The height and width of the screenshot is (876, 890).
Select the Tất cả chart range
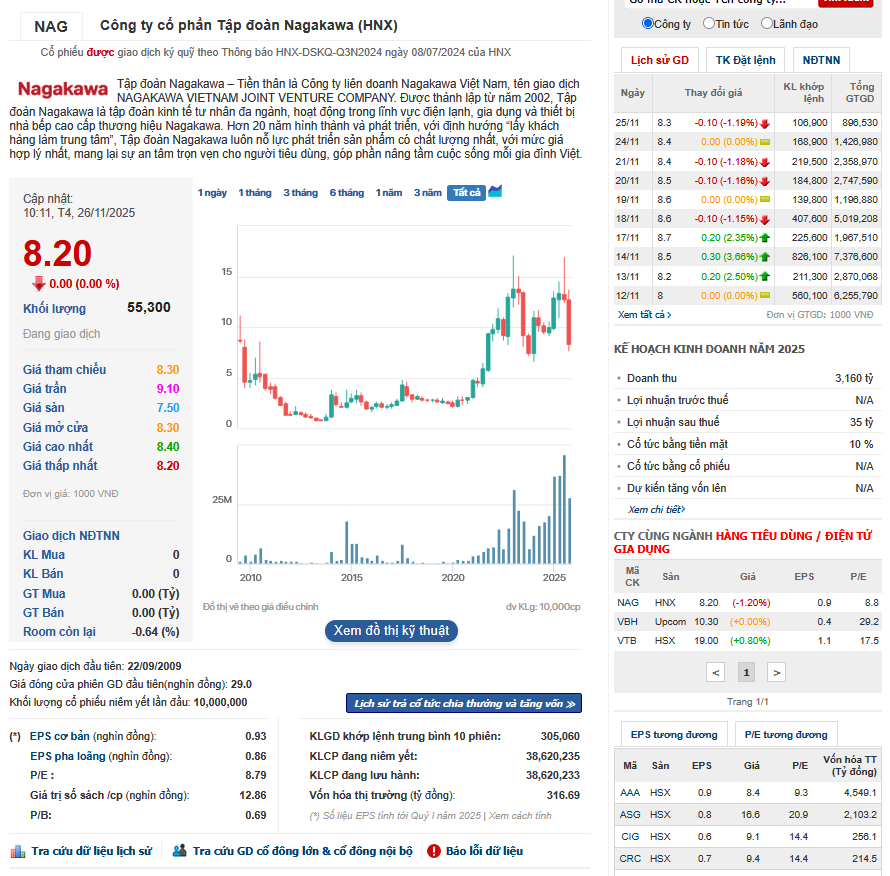(467, 193)
